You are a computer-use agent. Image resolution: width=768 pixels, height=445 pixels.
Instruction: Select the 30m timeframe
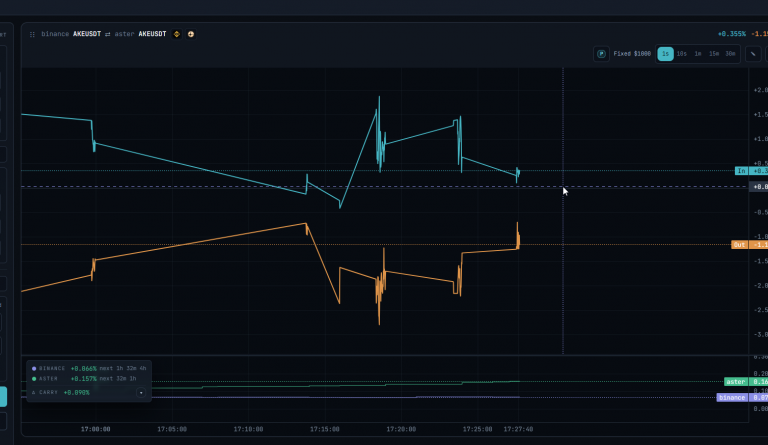[730, 54]
